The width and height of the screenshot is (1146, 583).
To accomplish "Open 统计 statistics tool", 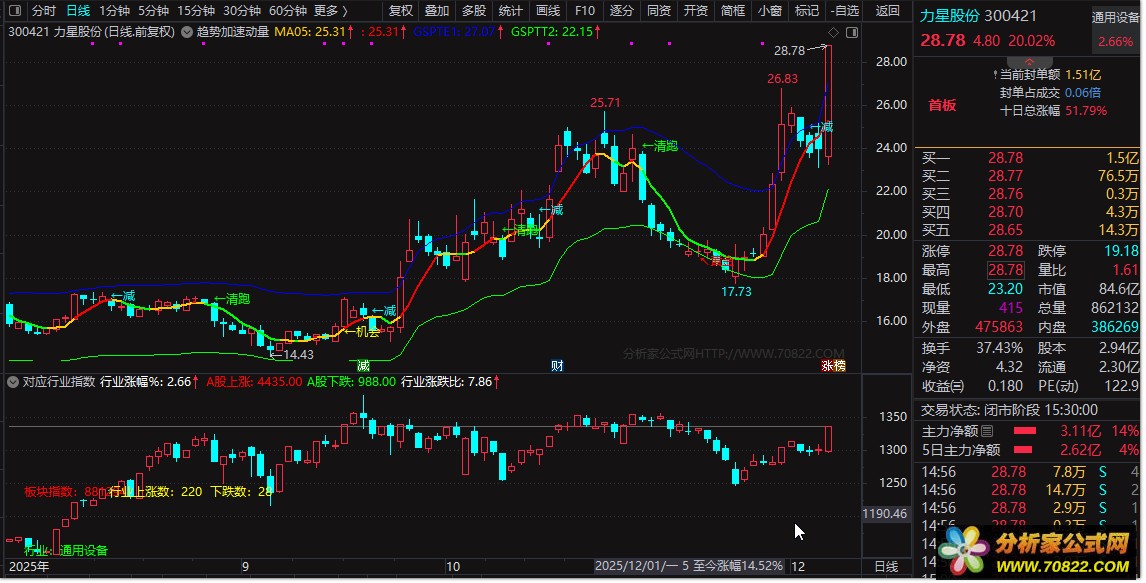I will (510, 10).
